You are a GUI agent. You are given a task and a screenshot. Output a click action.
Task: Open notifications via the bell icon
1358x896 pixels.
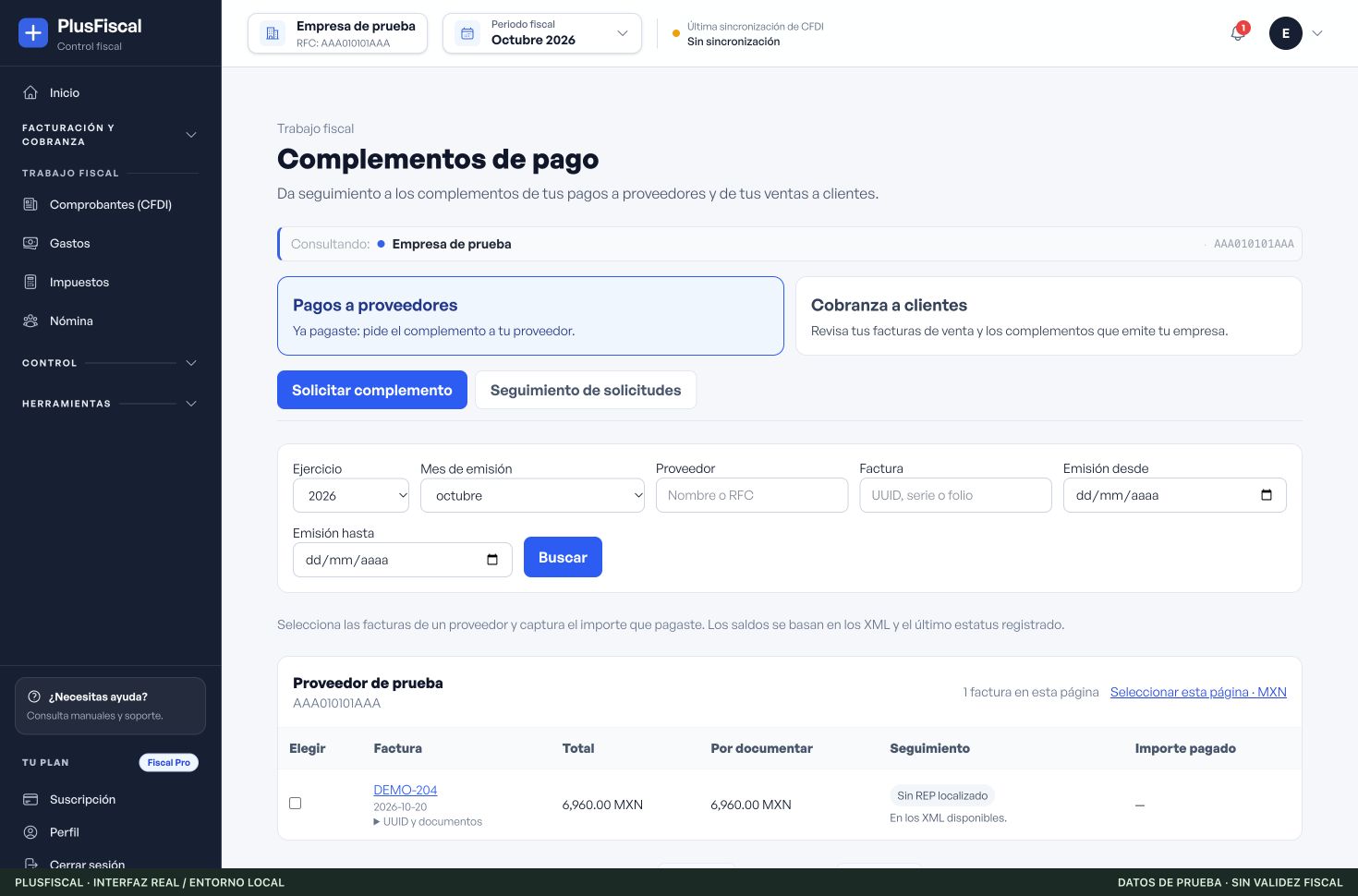[x=1238, y=33]
